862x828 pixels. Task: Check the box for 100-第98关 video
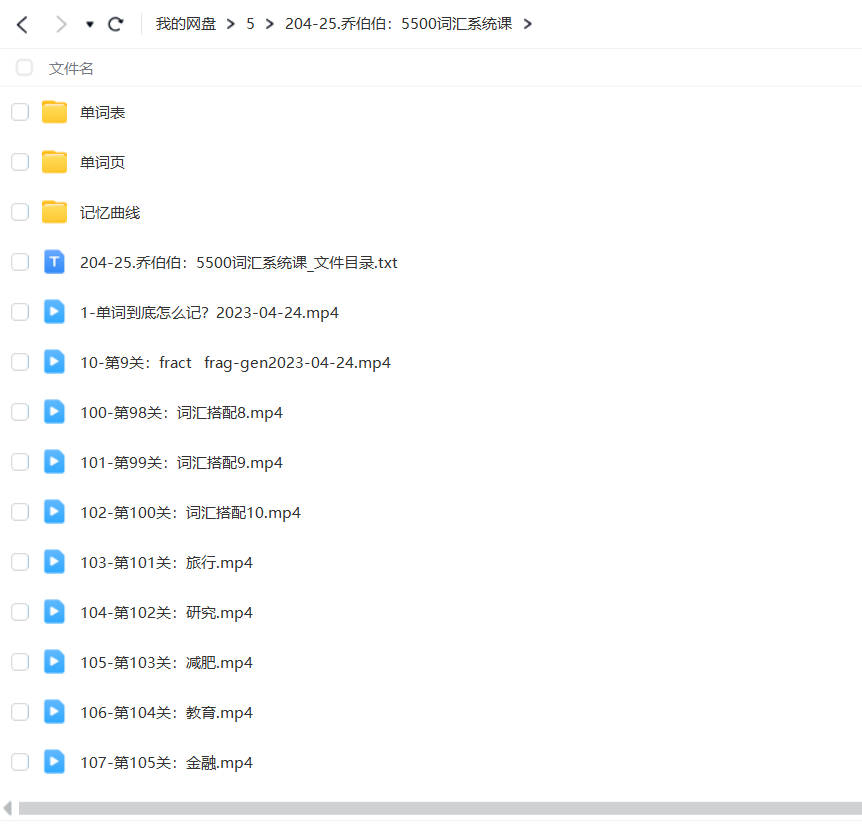coord(20,412)
